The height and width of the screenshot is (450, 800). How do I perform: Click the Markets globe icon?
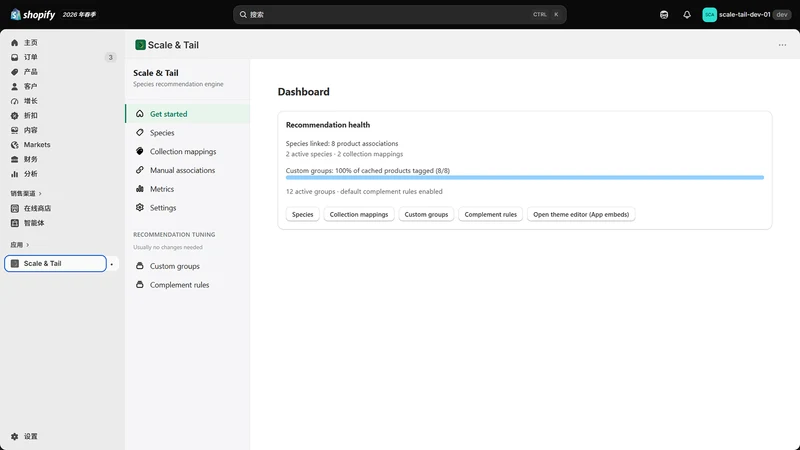coord(14,145)
